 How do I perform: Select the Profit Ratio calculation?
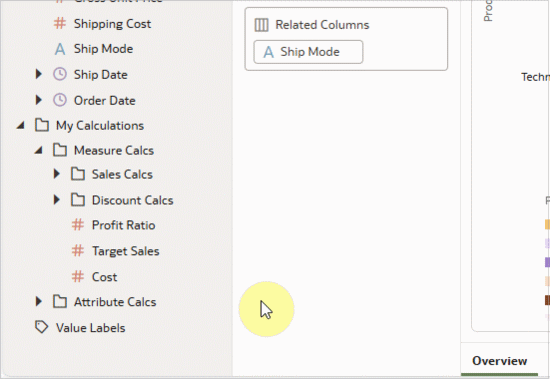pyautogui.click(x=123, y=225)
